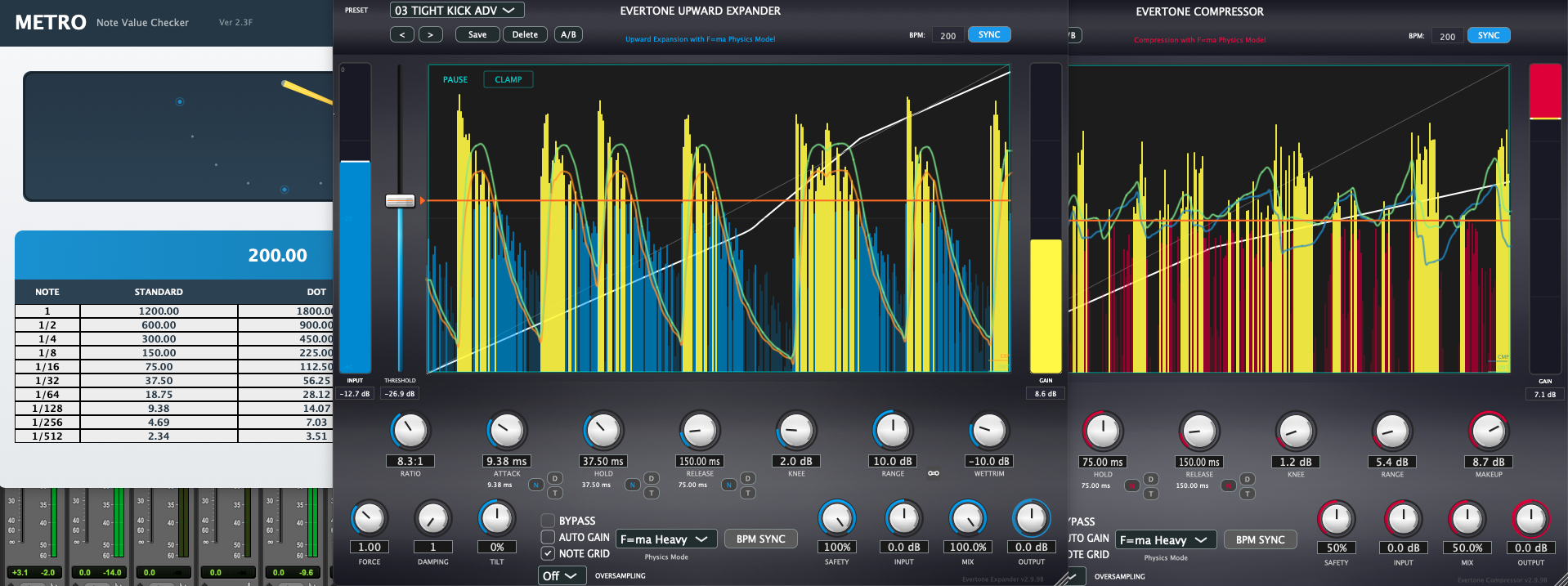
Task: Click the Expander ratio value 8.3:1
Action: (x=410, y=461)
